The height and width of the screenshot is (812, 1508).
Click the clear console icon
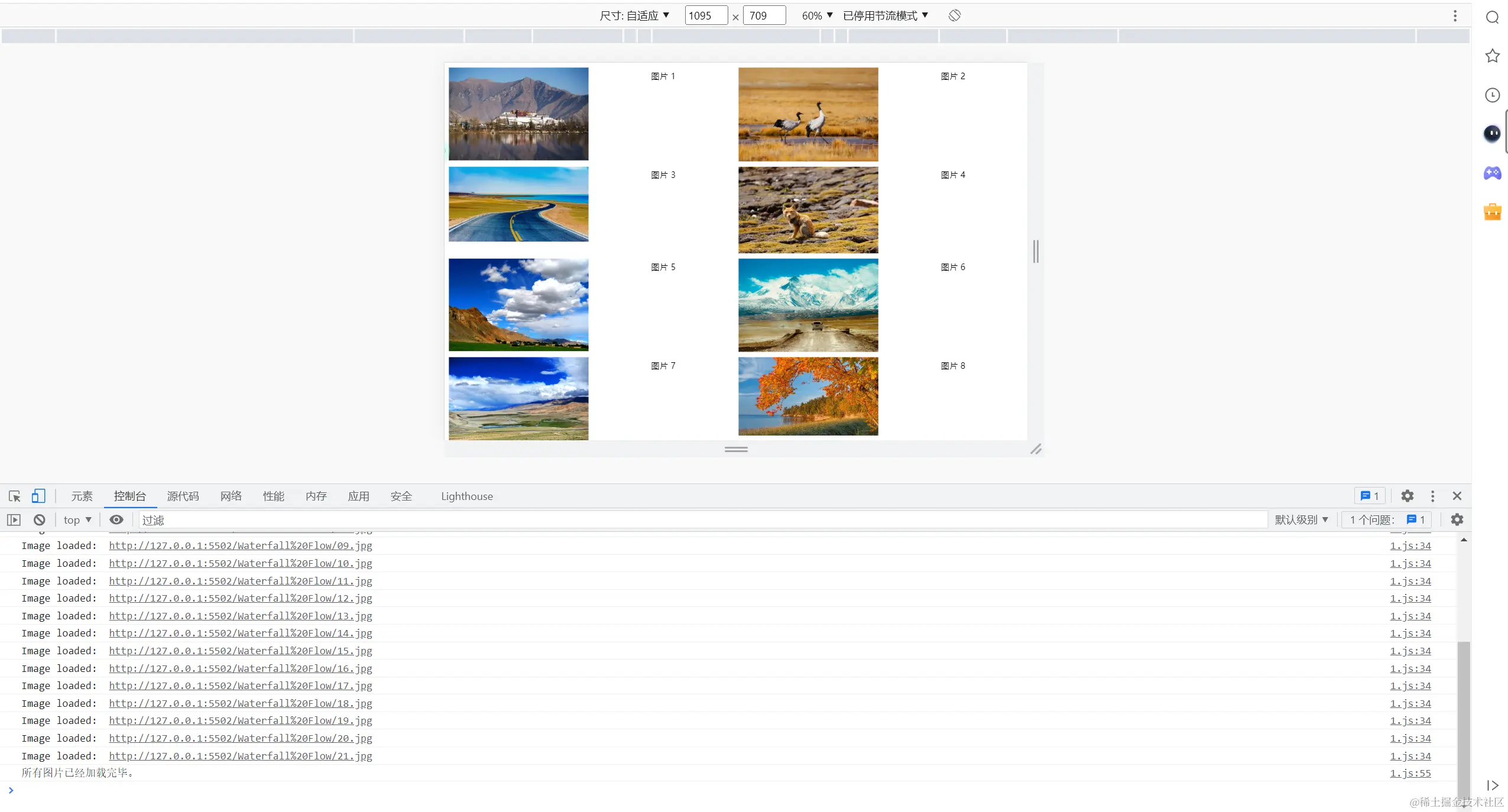40,519
